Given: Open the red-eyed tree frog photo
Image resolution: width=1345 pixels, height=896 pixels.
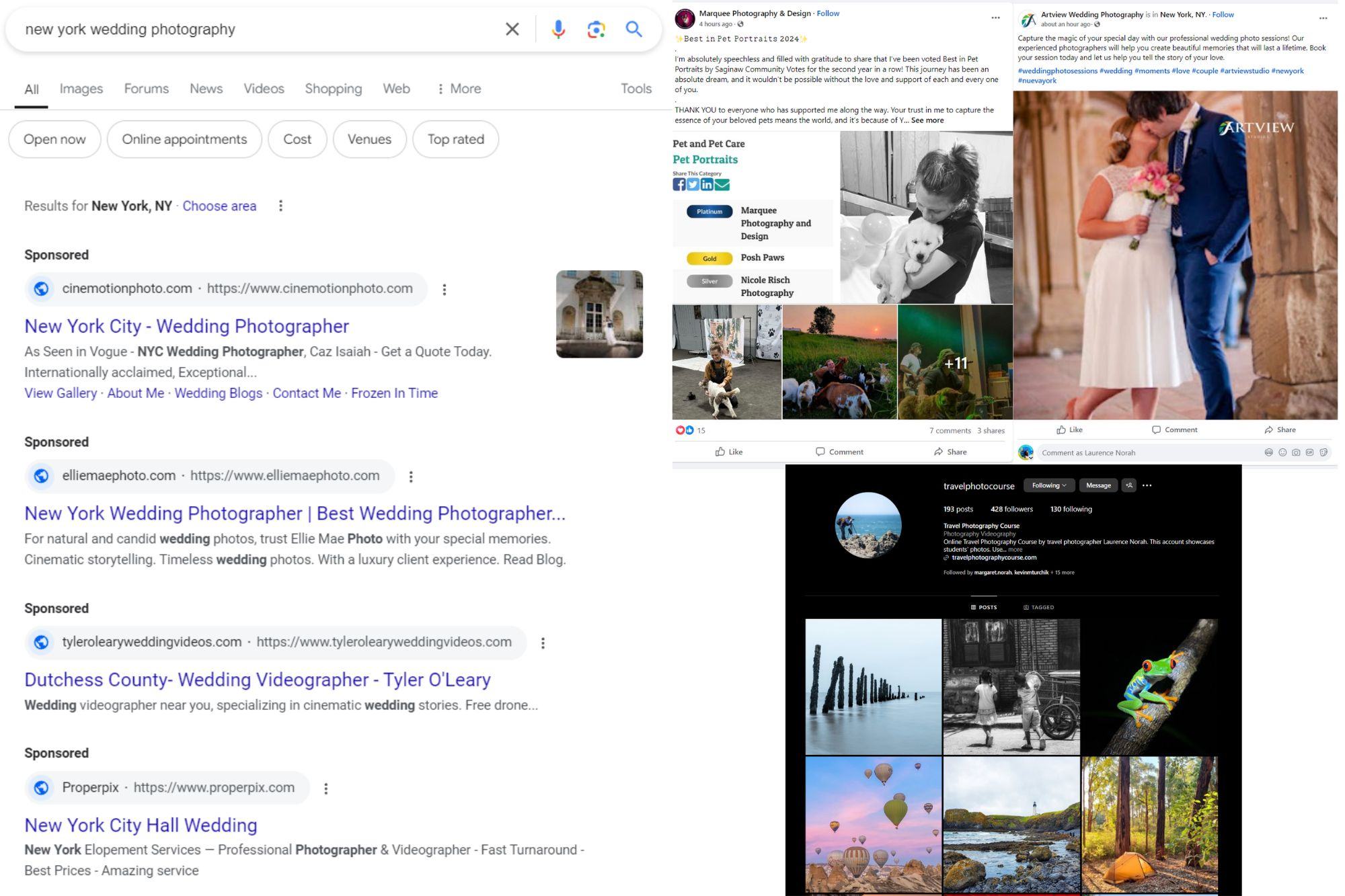Looking at the screenshot, I should 1149,686.
